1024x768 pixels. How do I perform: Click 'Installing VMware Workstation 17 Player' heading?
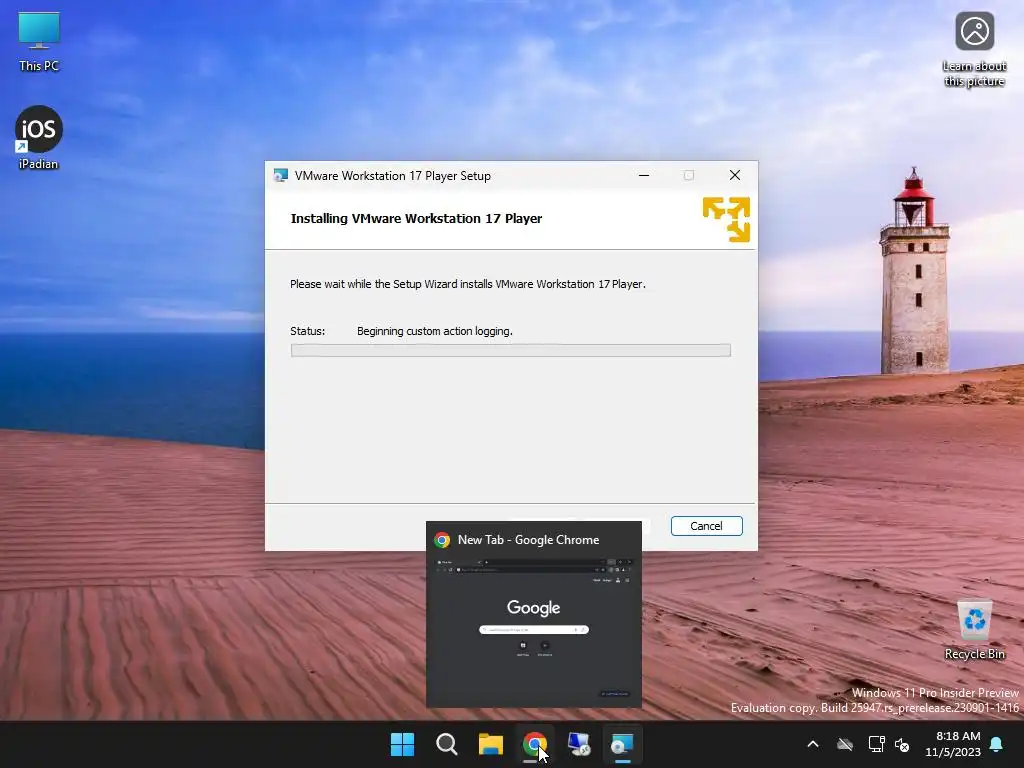[416, 219]
